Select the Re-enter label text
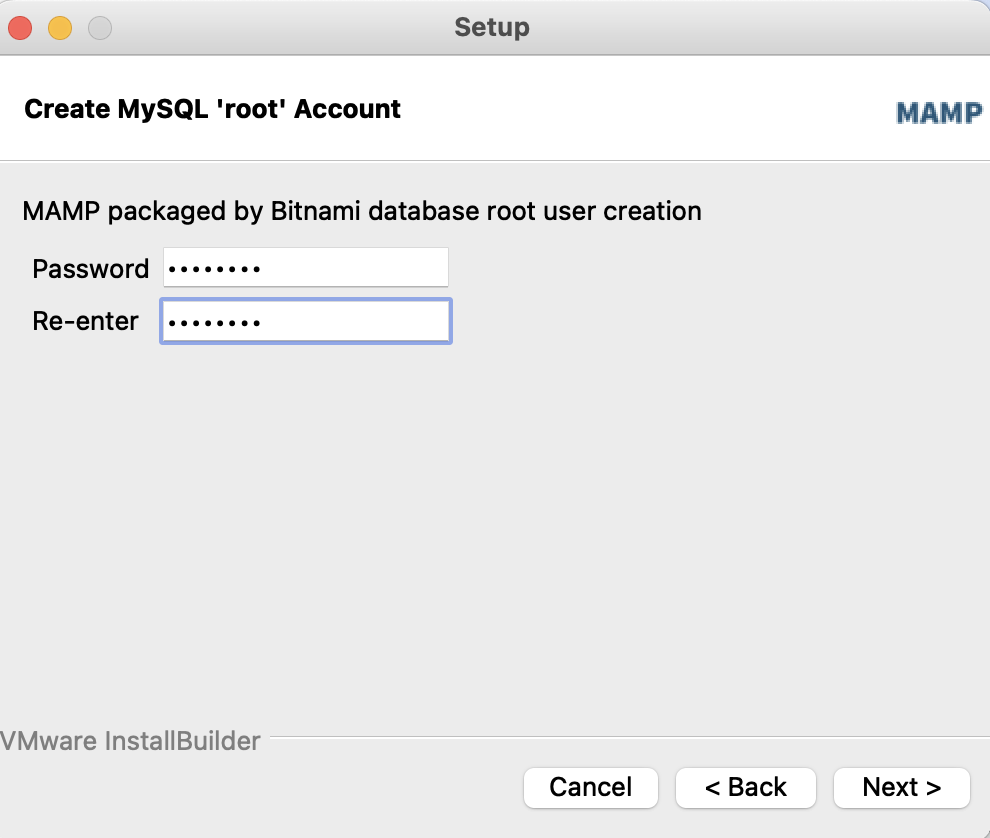The width and height of the screenshot is (990, 838). coord(85,321)
